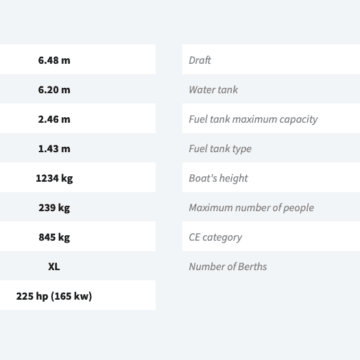Click the Draft label
Image resolution: width=360 pixels, height=360 pixels.
[x=200, y=60]
